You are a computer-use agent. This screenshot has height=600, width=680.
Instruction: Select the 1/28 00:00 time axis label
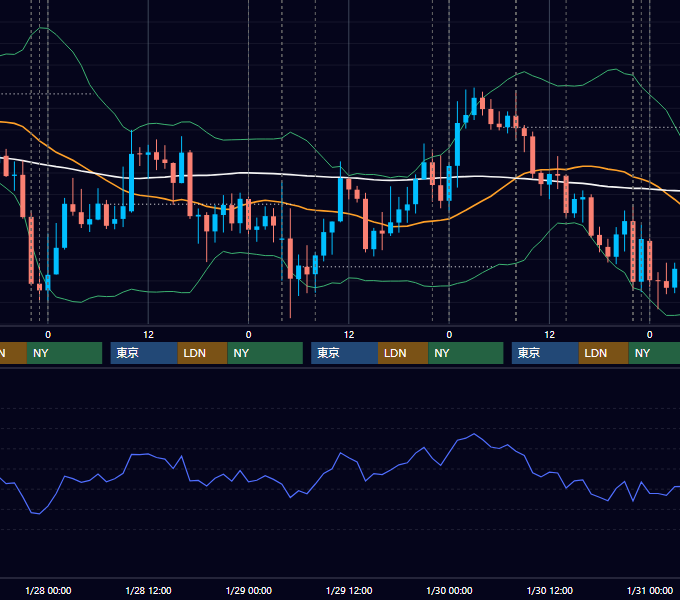(x=48, y=590)
